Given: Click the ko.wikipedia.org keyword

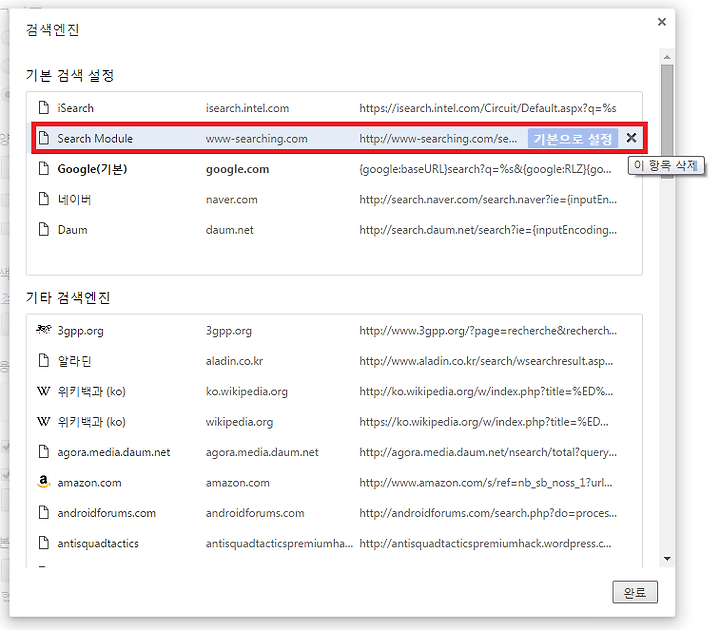Looking at the screenshot, I should pos(247,391).
